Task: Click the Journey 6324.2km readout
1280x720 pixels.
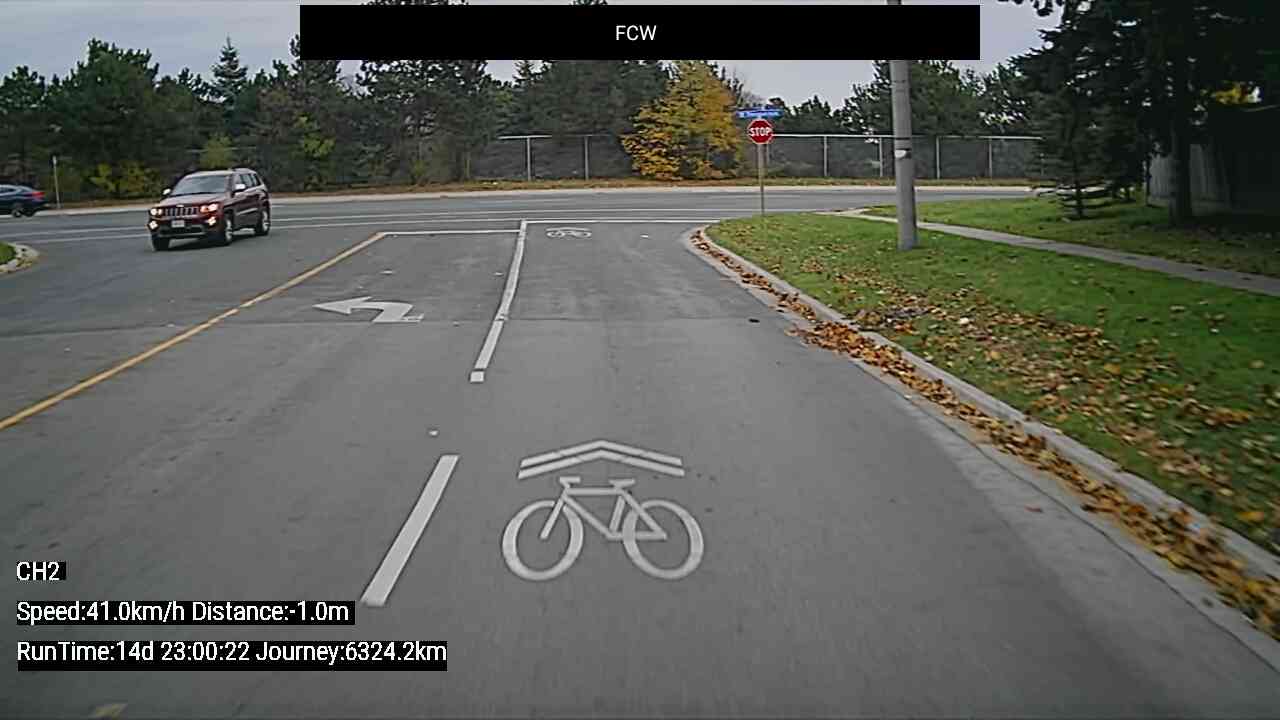Action: 351,652
